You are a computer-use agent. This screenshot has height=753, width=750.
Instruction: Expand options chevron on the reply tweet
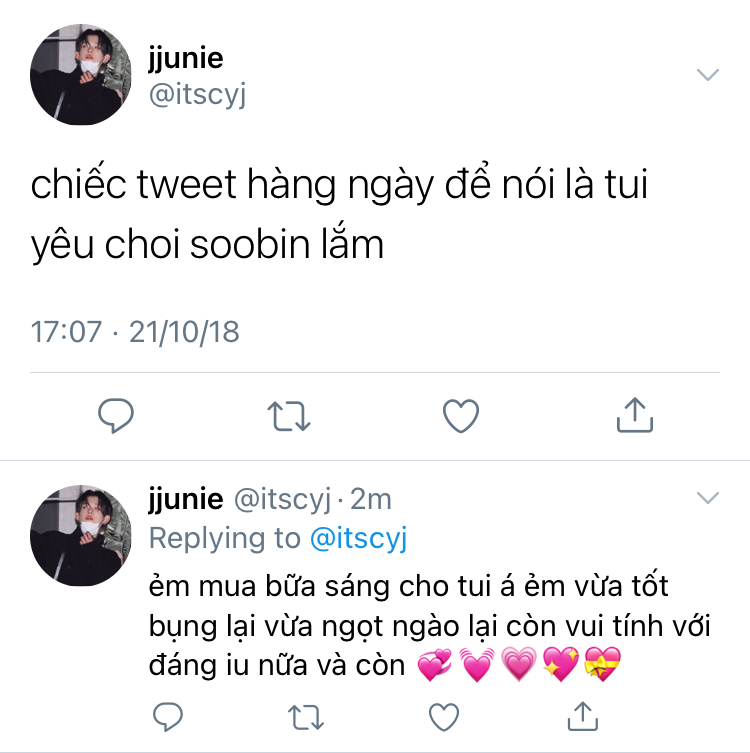708,498
